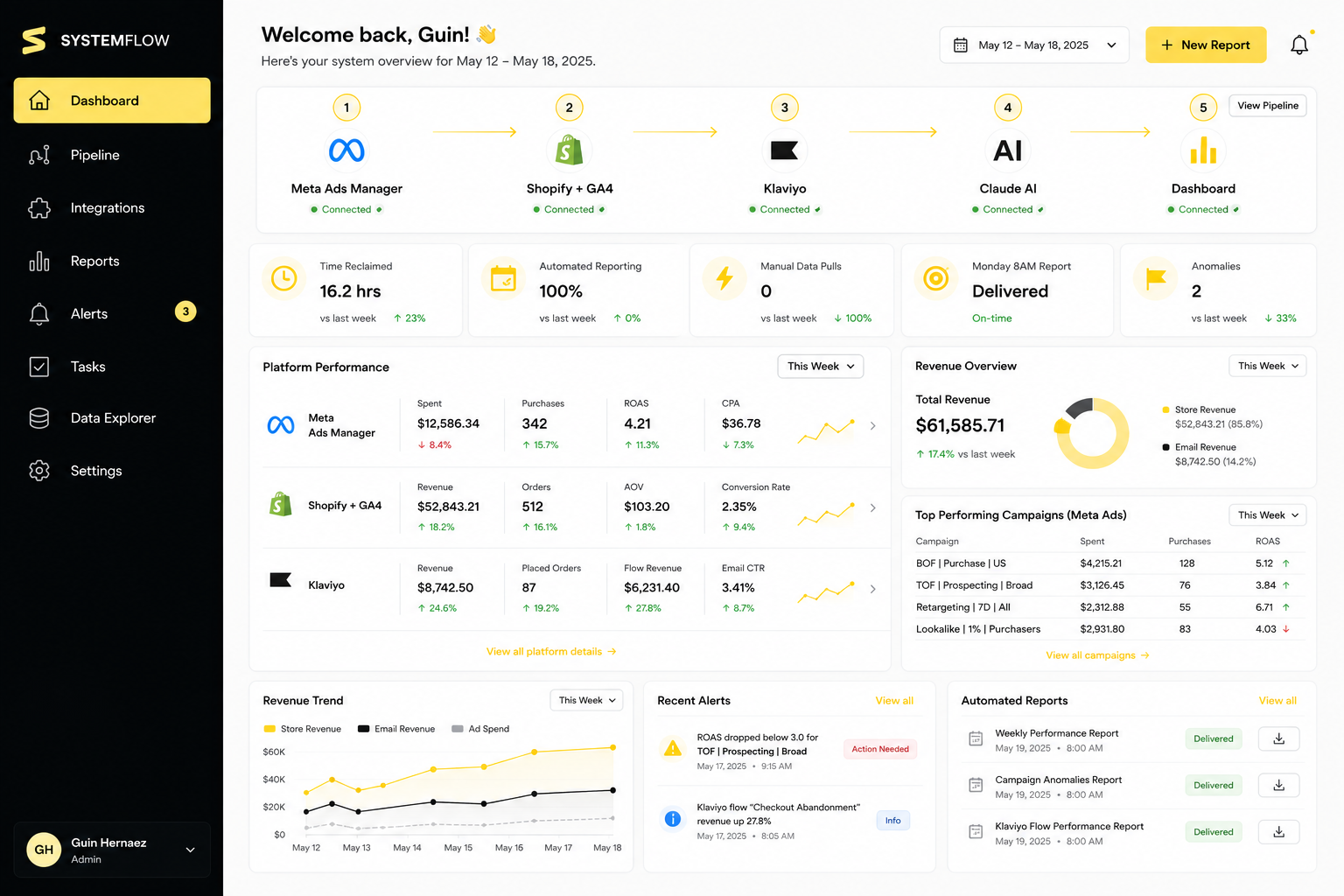Image resolution: width=1344 pixels, height=896 pixels.
Task: Expand the Guin Hernaez account menu chevron
Action: [190, 850]
